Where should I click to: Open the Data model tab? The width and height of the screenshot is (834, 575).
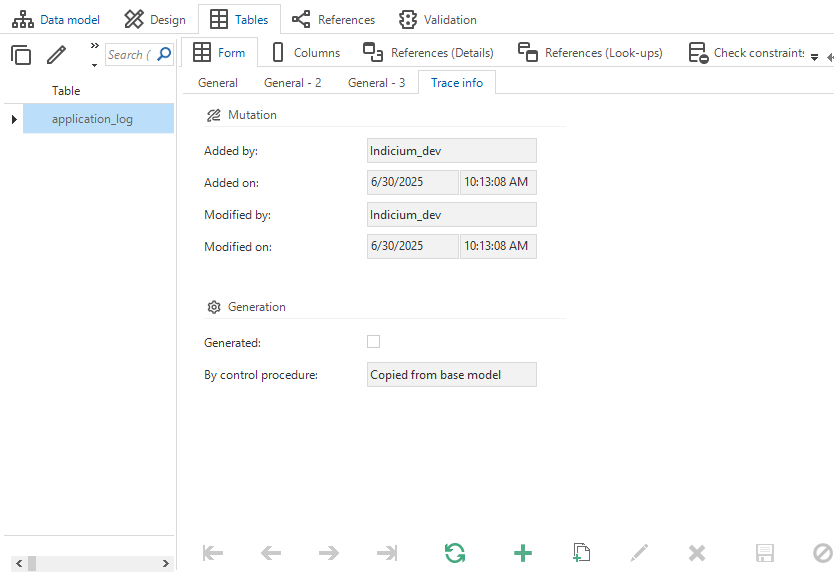(x=56, y=20)
